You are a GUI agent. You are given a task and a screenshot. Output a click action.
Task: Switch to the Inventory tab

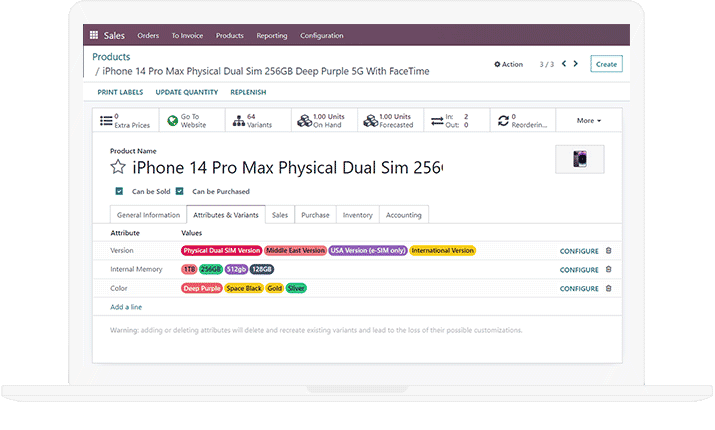[357, 214]
